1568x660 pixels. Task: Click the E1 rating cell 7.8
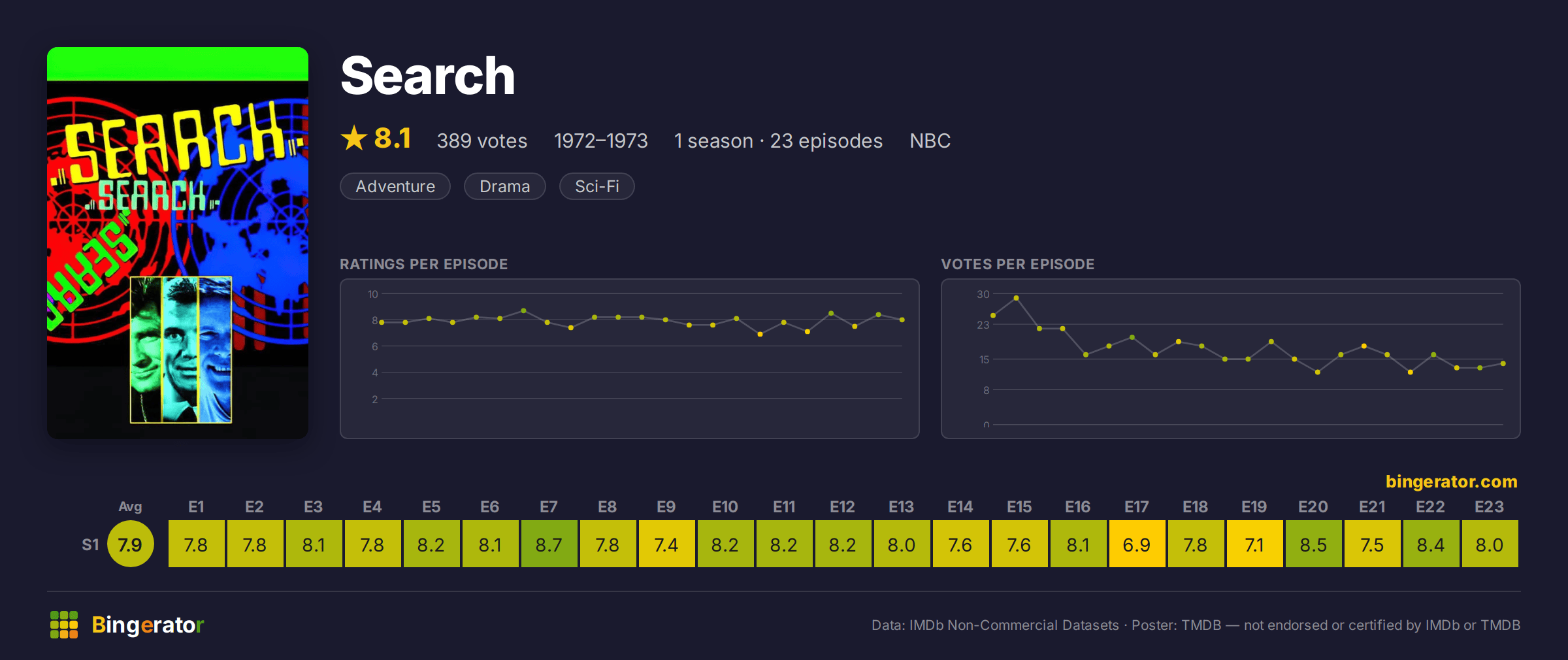point(196,544)
